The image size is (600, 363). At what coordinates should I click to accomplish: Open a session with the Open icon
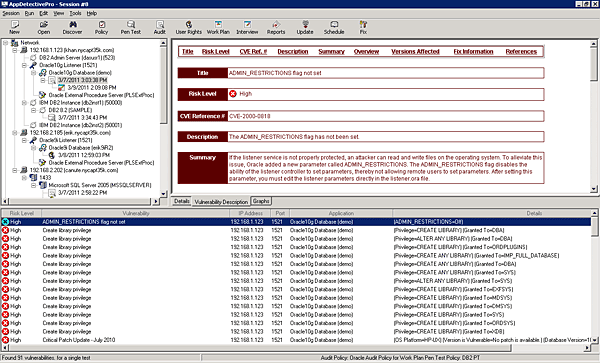tap(44, 24)
